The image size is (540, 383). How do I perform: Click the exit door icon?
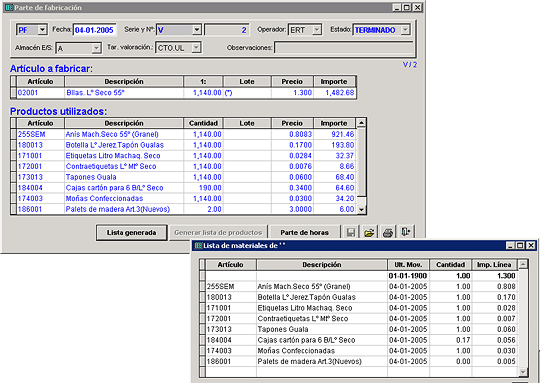click(x=406, y=232)
